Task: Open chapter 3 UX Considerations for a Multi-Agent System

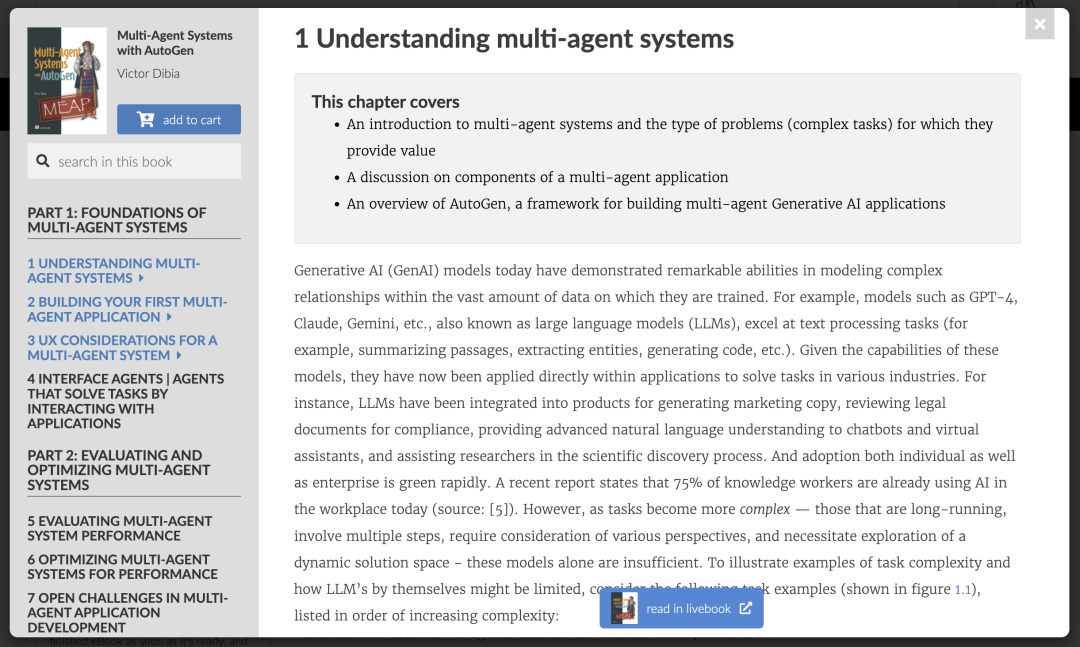Action: coord(122,348)
